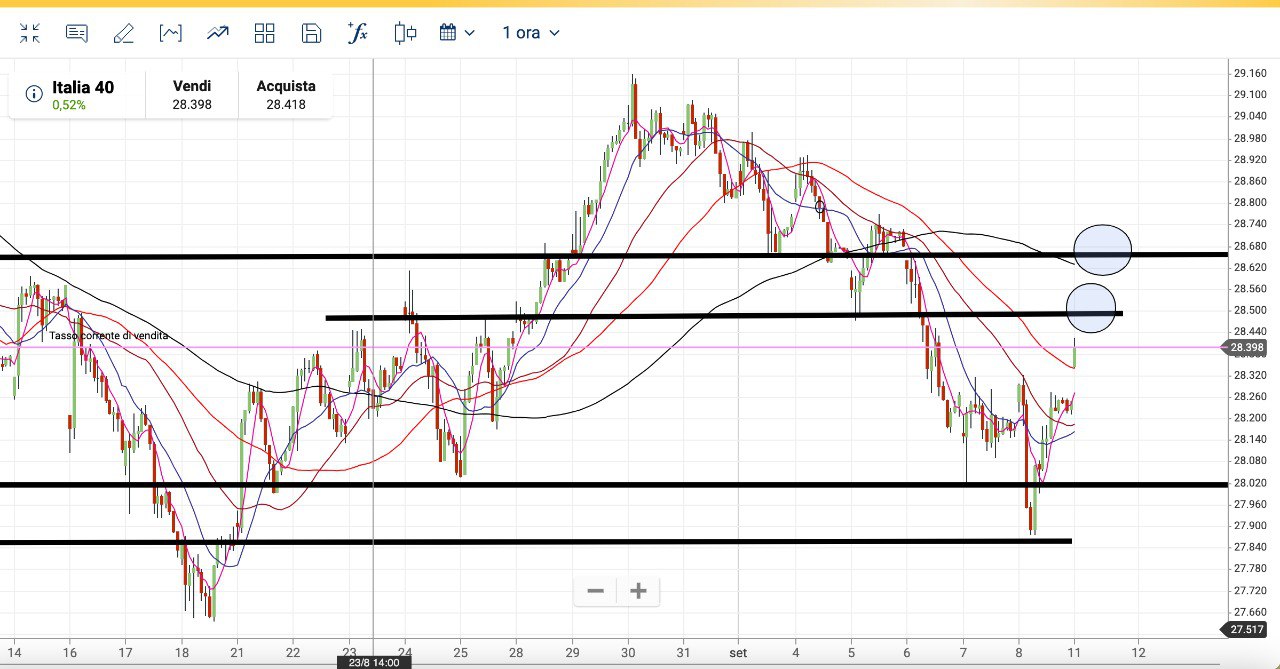Select the lower blue ellipse drawing
The image size is (1280, 669).
[1090, 308]
